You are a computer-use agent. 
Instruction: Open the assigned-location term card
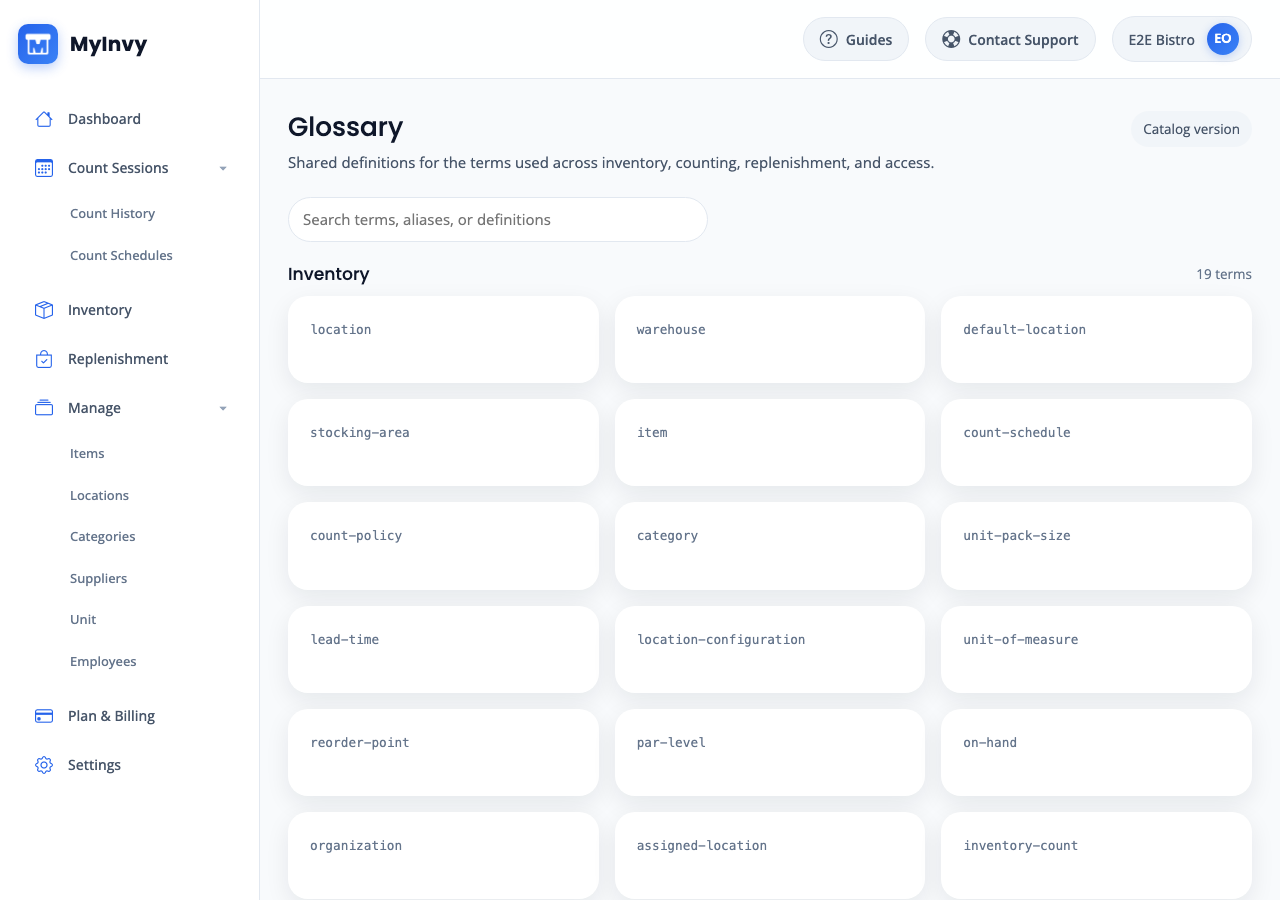click(770, 855)
